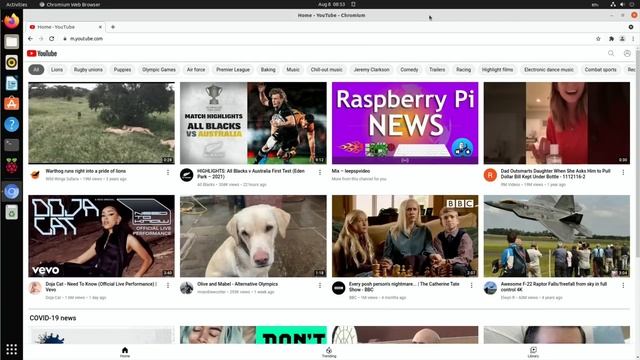Open Library in bottom navigation
640x360 pixels.
[533, 352]
